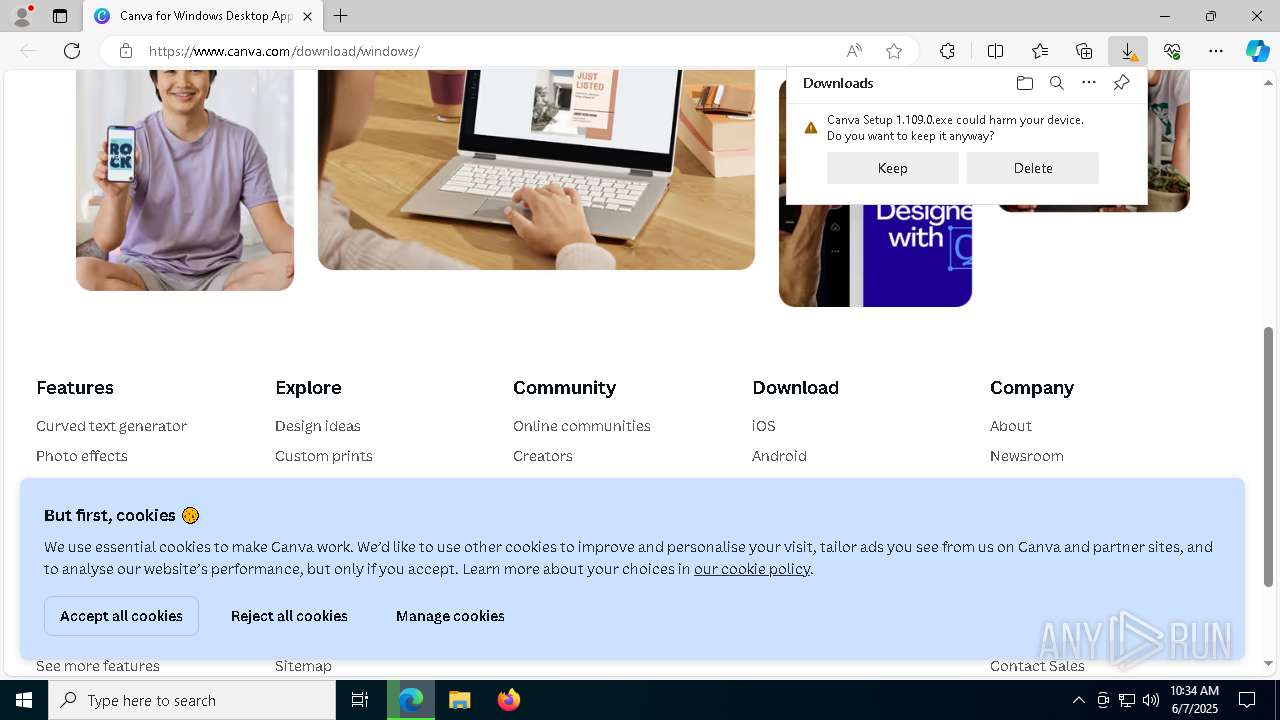Screen dimensions: 1280x720
Task: Activate Read aloud icon
Action: coord(854,51)
